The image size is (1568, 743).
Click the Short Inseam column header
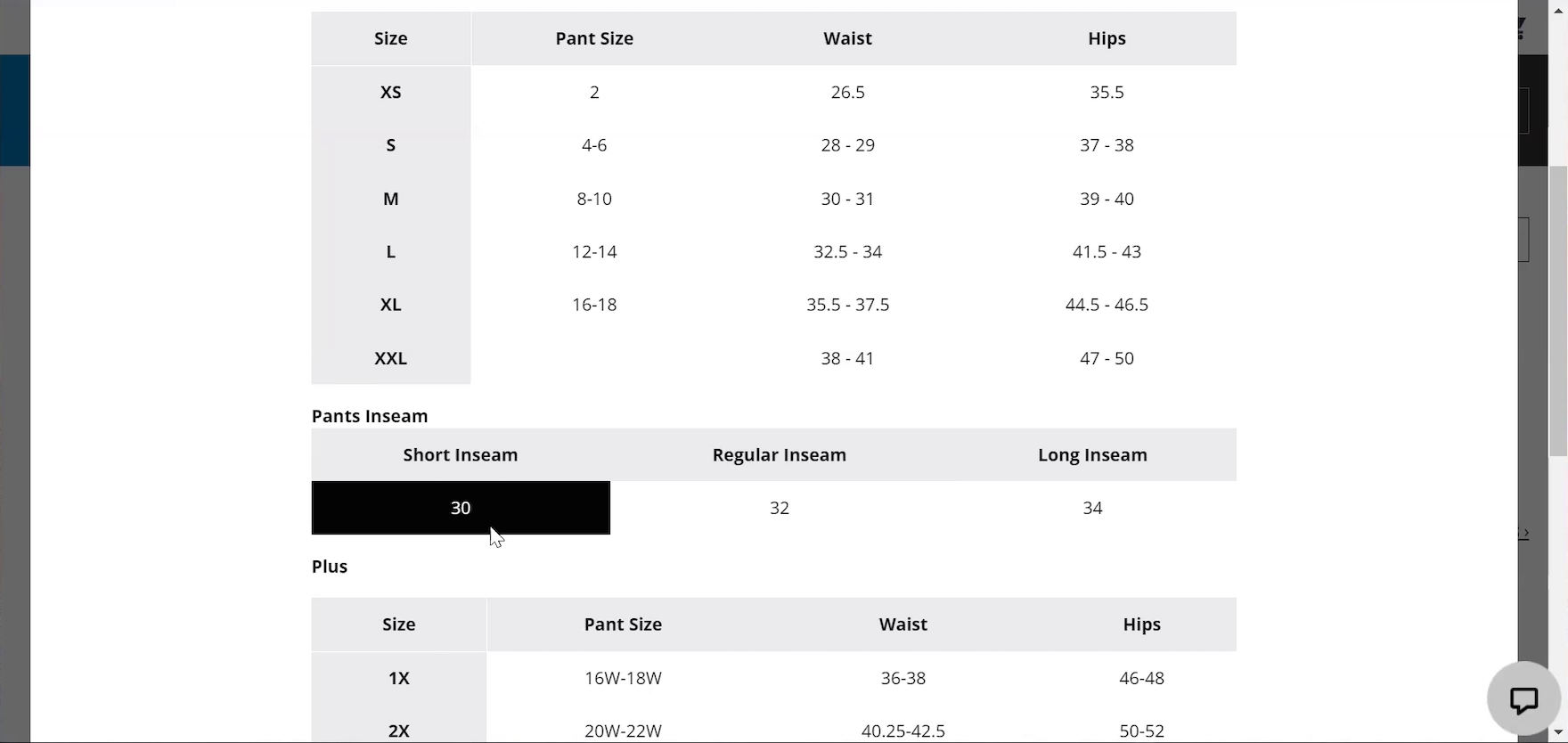coord(461,455)
